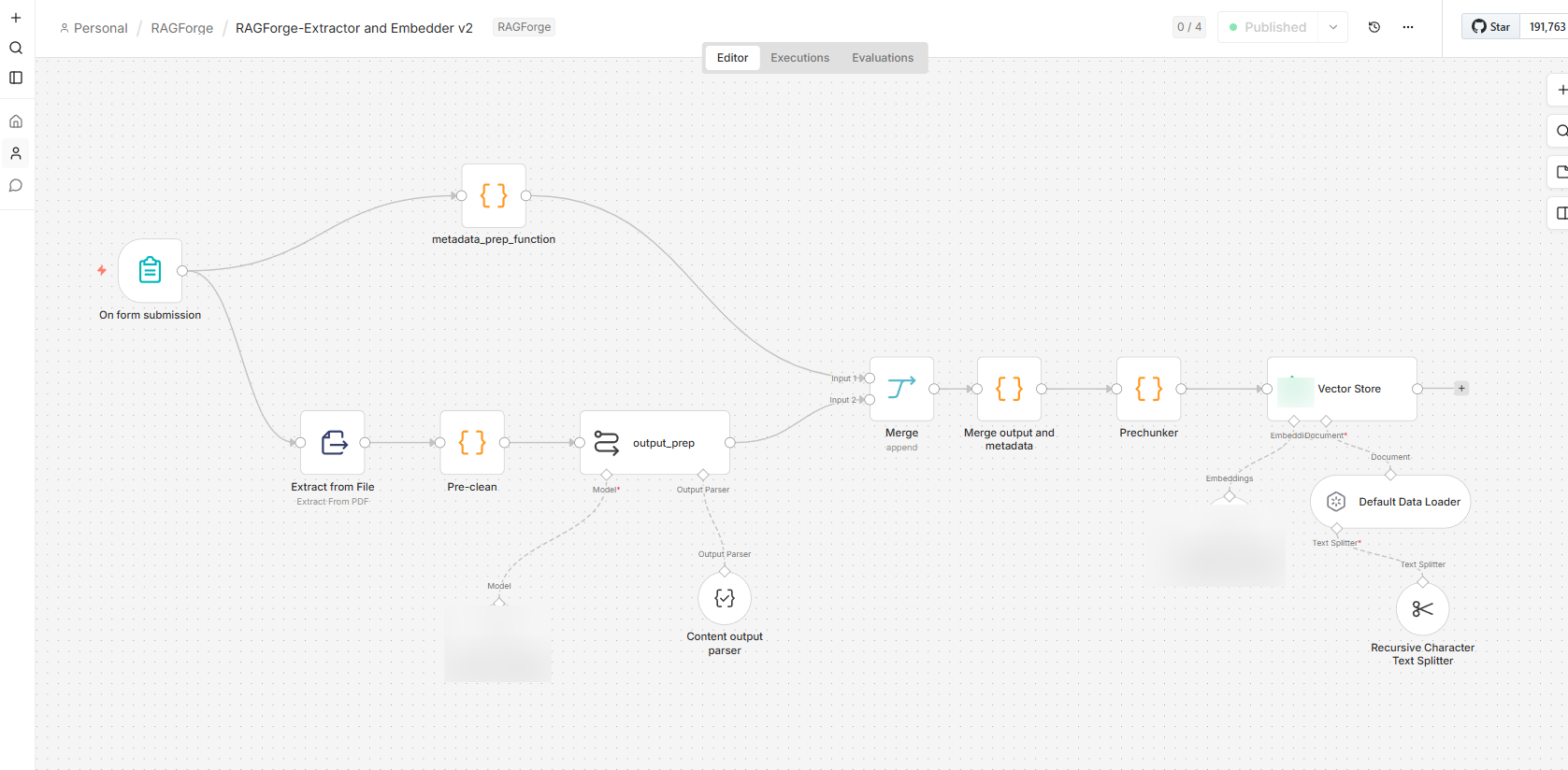Image resolution: width=1568 pixels, height=770 pixels.
Task: Click the RAGForge tag badge
Action: [524, 27]
